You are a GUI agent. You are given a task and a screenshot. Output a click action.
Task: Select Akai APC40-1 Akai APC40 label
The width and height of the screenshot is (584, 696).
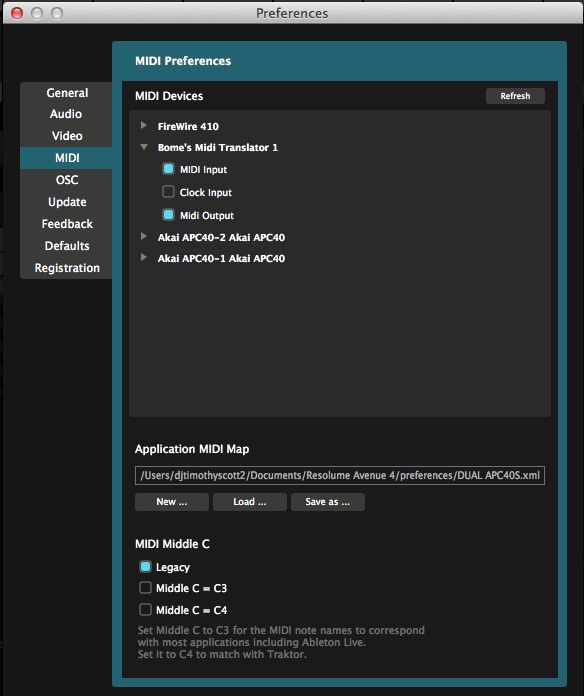[x=221, y=258]
